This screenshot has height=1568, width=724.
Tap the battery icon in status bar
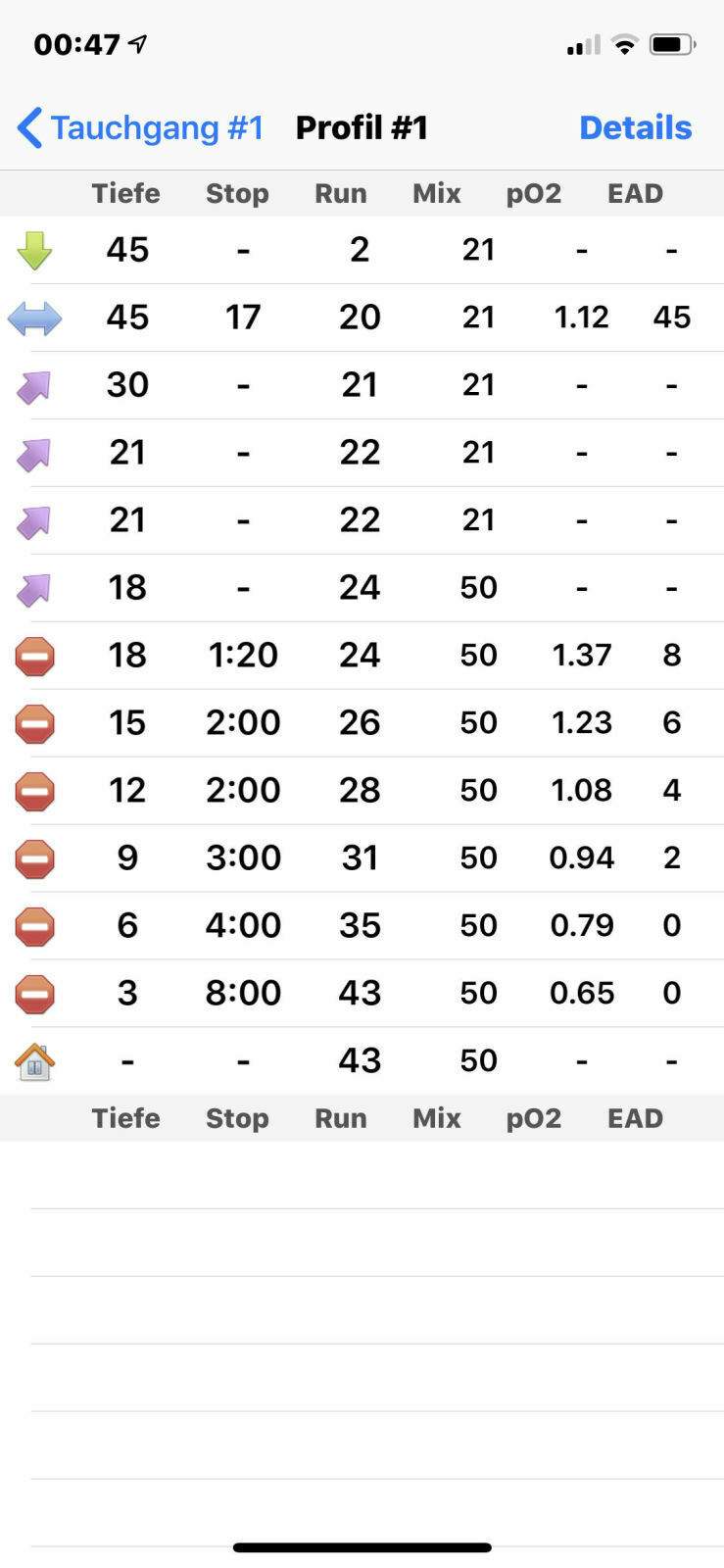click(672, 44)
